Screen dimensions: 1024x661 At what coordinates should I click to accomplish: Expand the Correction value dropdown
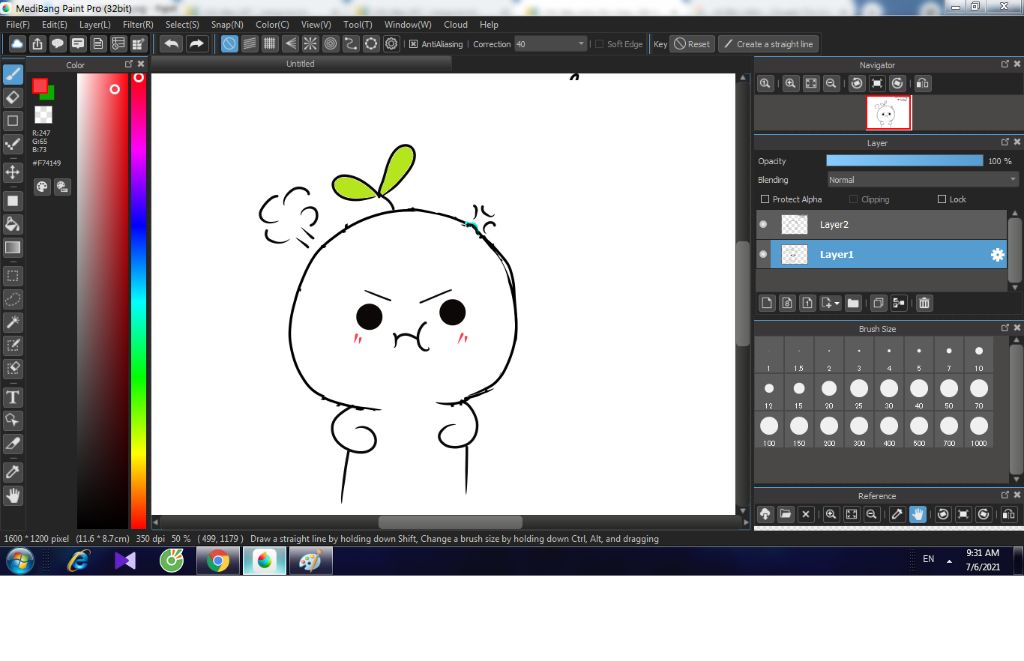pos(582,44)
